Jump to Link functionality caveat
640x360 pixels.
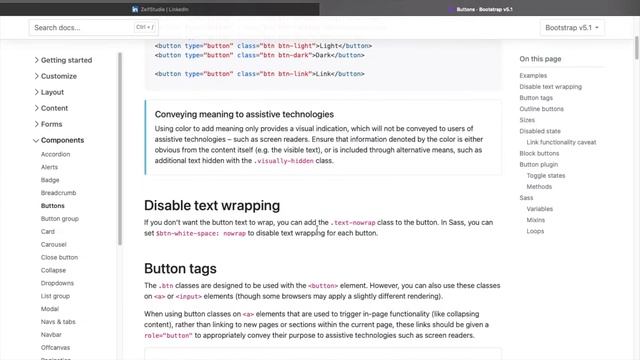point(561,142)
